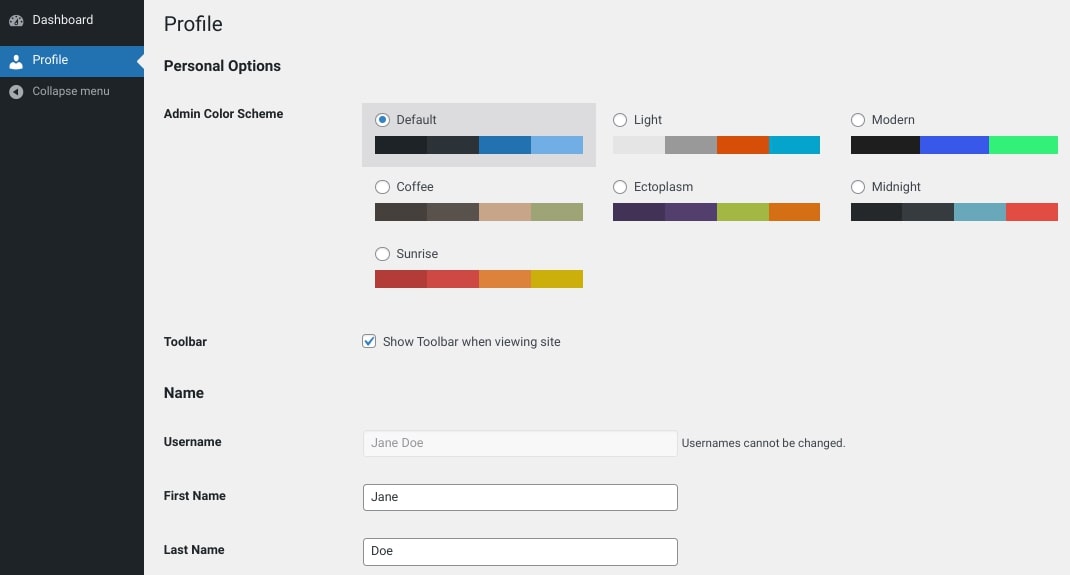1070x575 pixels.
Task: Pick the Ectoplasm color scheme
Action: click(620, 187)
